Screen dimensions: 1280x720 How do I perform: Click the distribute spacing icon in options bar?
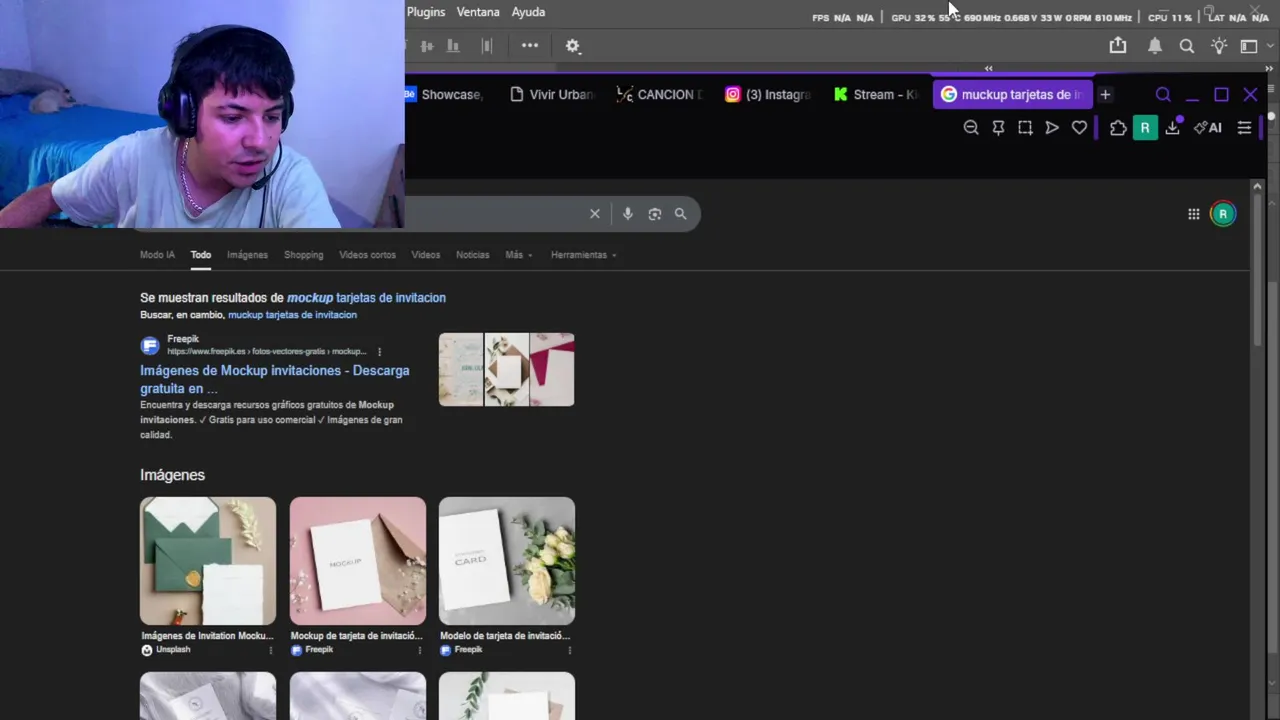[487, 46]
